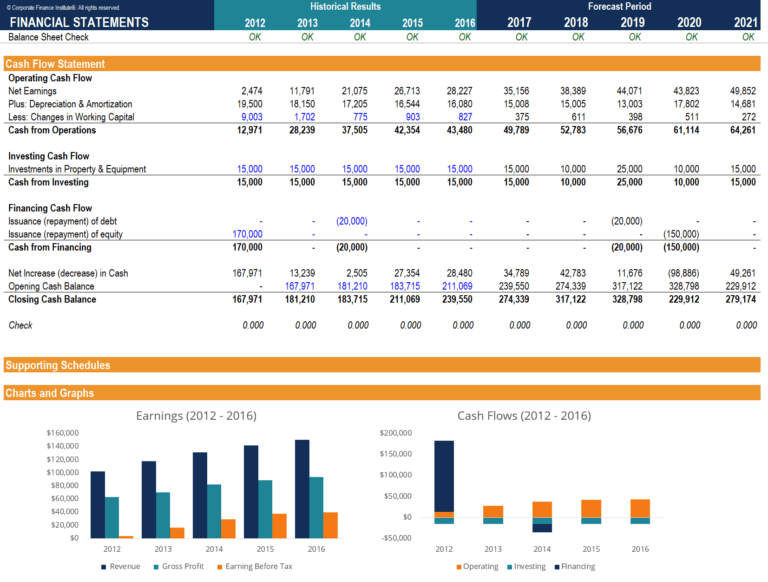Click the 2012 Net Earnings cell showing 2,474
768x582 pixels.
tap(247, 91)
